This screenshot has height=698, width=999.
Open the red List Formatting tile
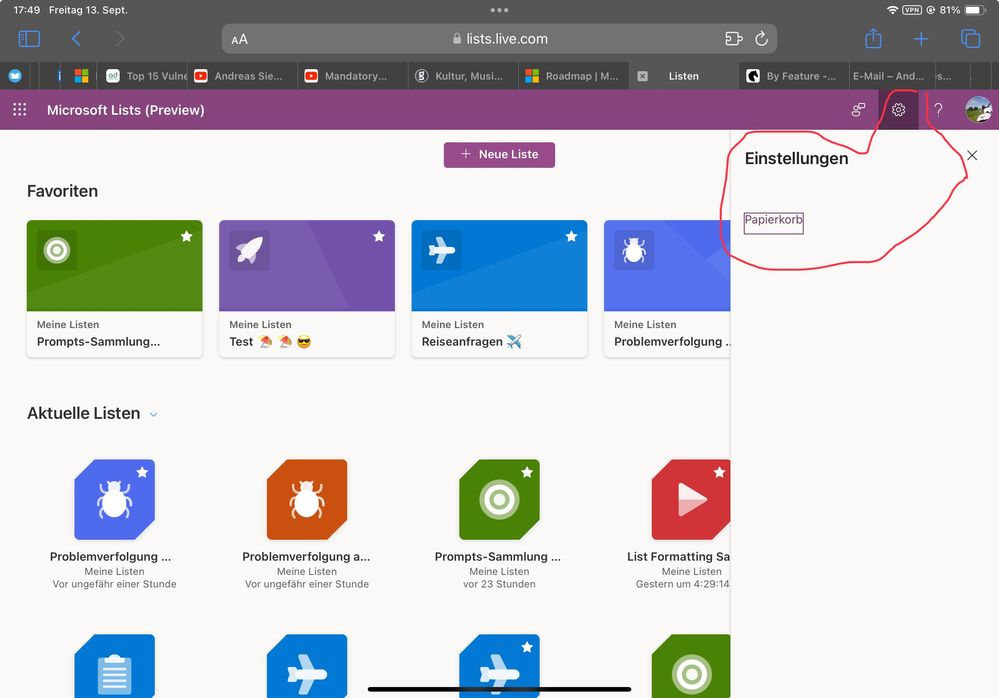pyautogui.click(x=691, y=499)
